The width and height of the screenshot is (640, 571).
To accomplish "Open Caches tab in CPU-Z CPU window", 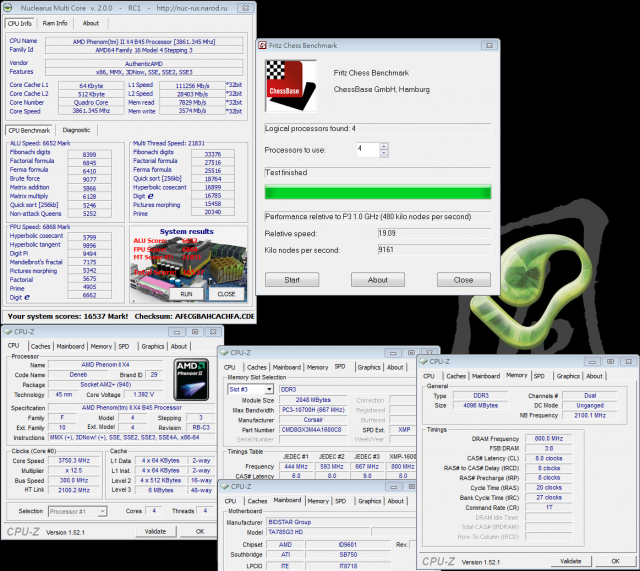I will pyautogui.click(x=40, y=346).
